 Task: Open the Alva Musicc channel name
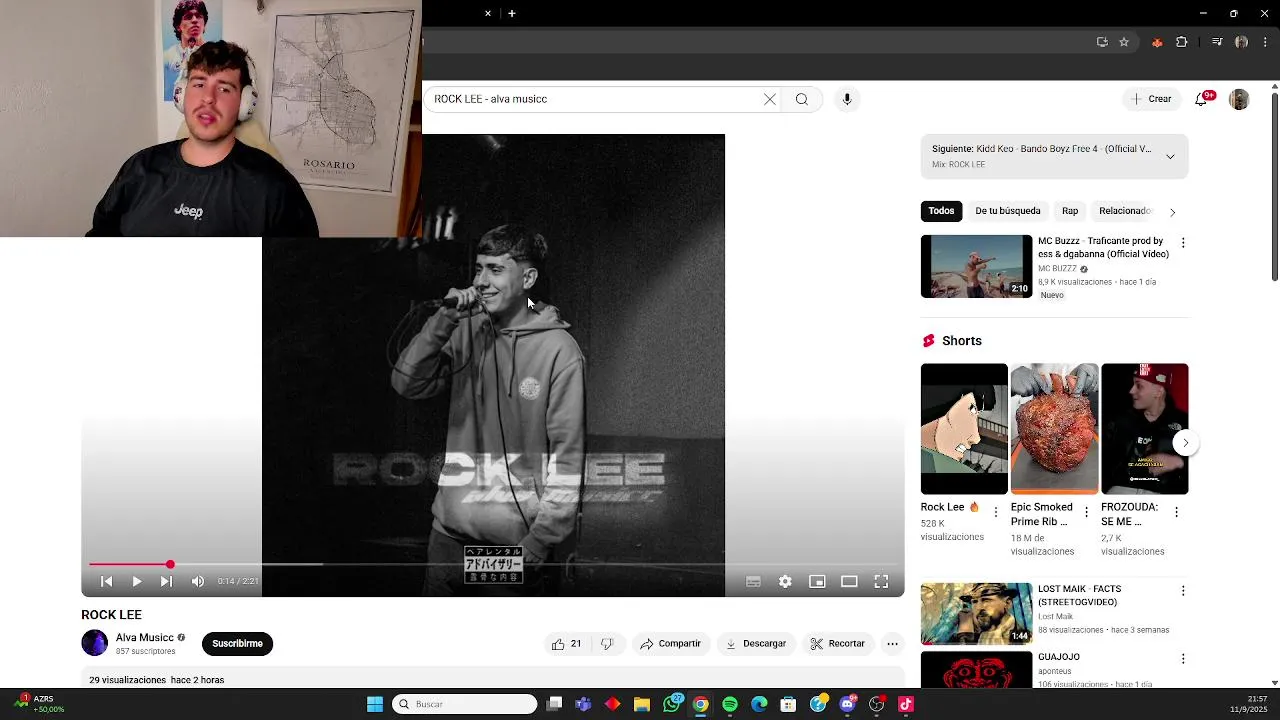click(145, 637)
